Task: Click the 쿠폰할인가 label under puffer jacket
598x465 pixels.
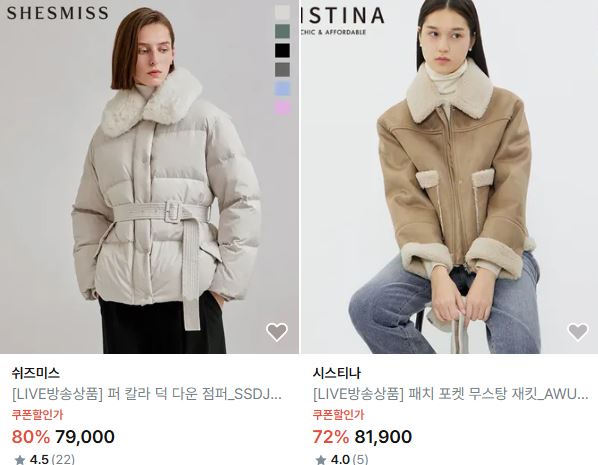Action: (x=37, y=415)
